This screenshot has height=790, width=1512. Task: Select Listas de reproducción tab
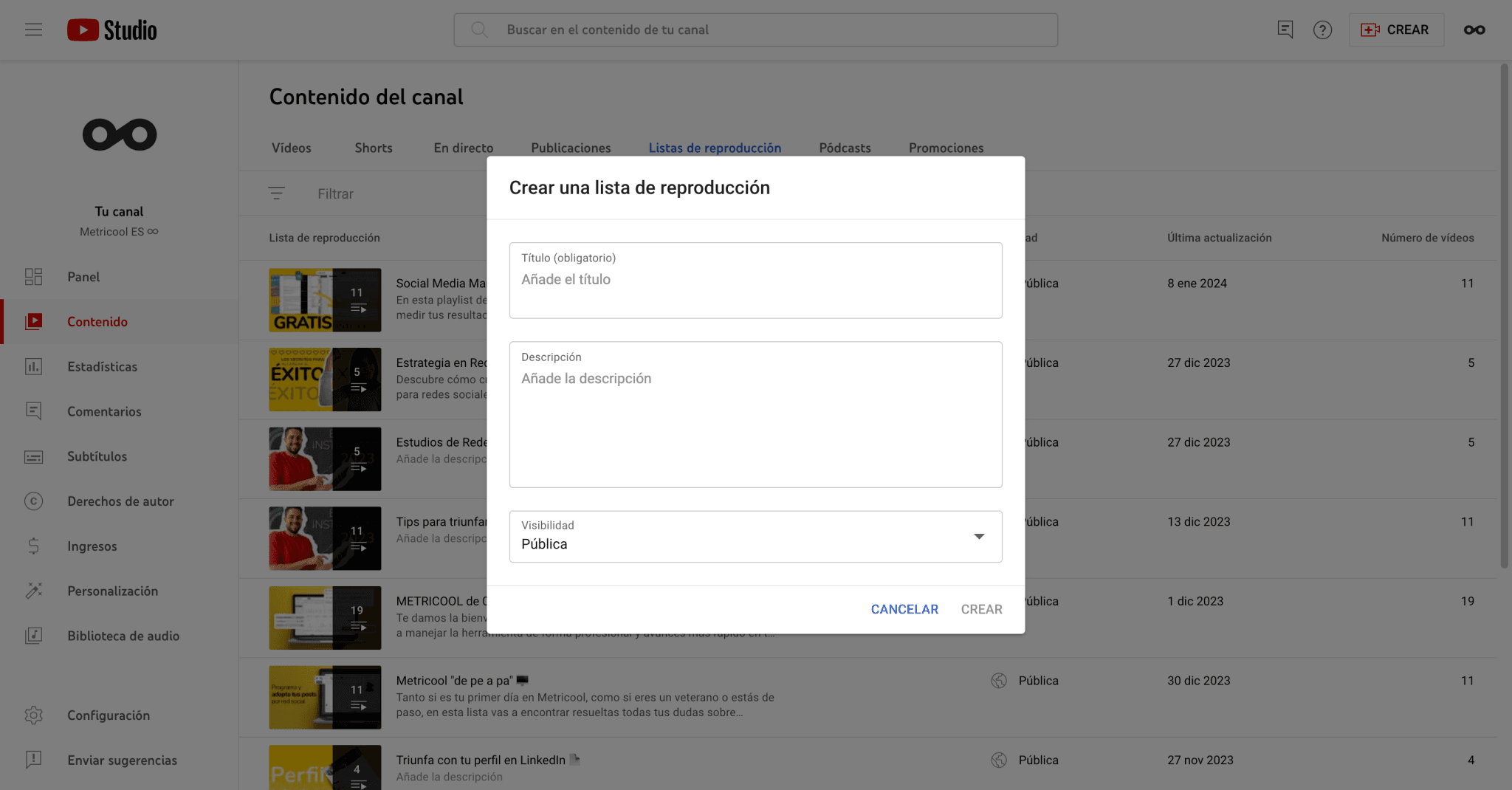[715, 148]
